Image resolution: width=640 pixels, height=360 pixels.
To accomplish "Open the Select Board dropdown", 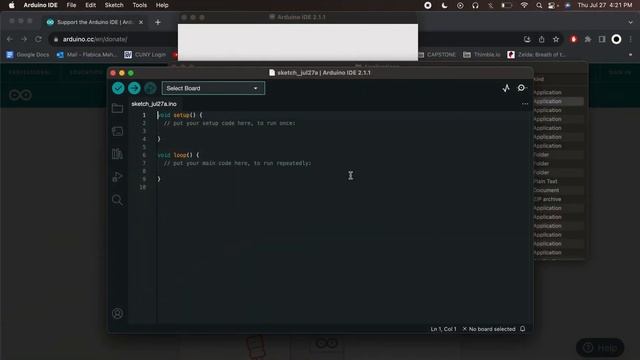I will pyautogui.click(x=213, y=88).
